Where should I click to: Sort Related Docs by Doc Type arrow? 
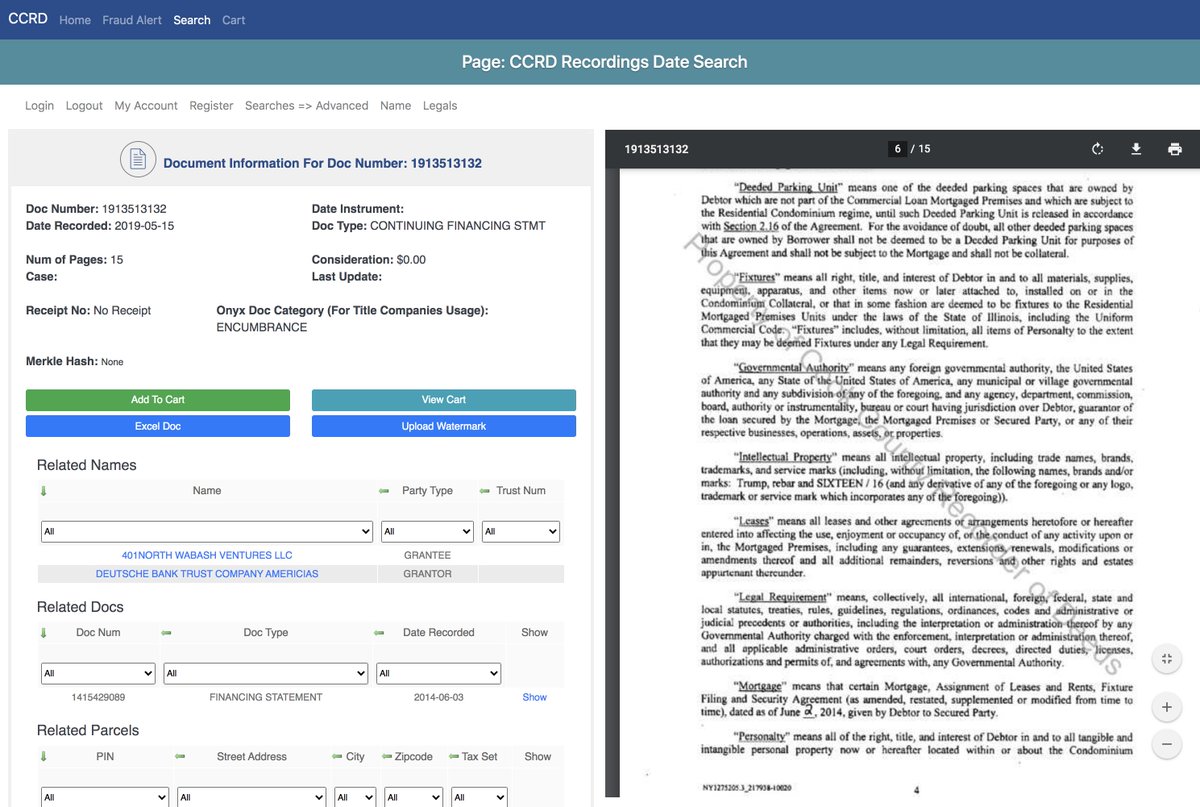[x=166, y=633]
